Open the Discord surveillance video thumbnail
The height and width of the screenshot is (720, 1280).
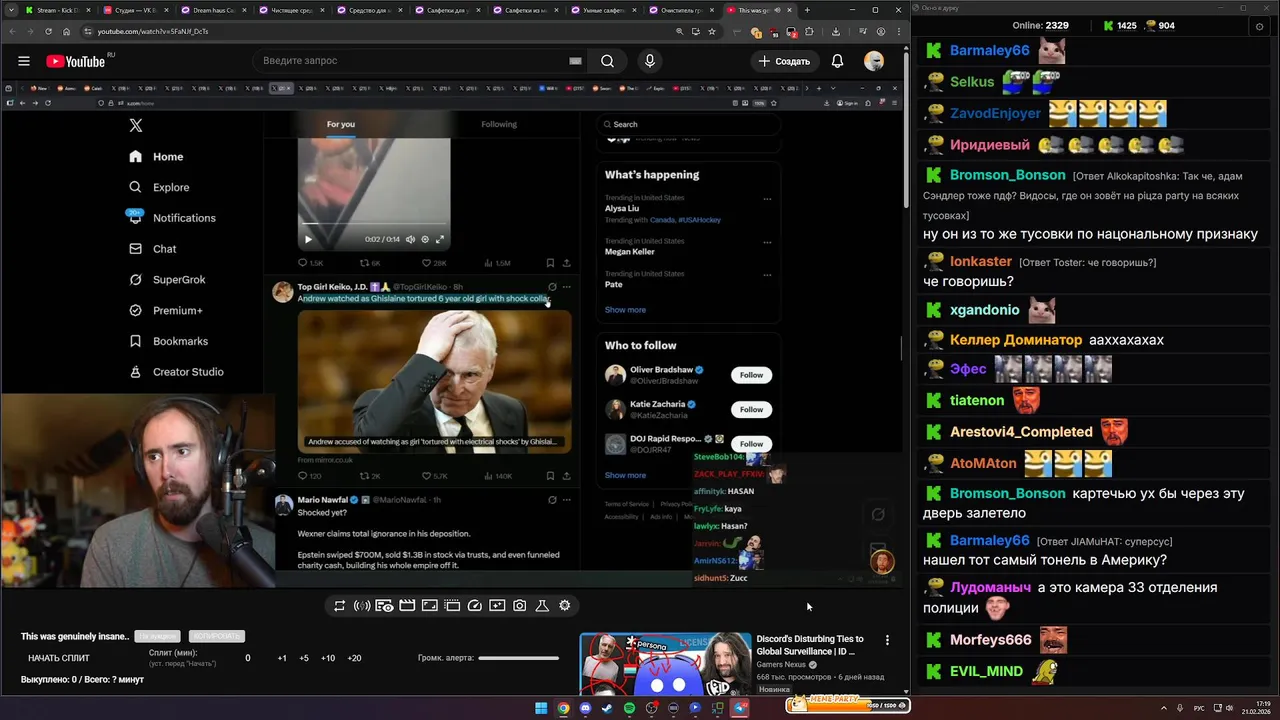pos(665,663)
